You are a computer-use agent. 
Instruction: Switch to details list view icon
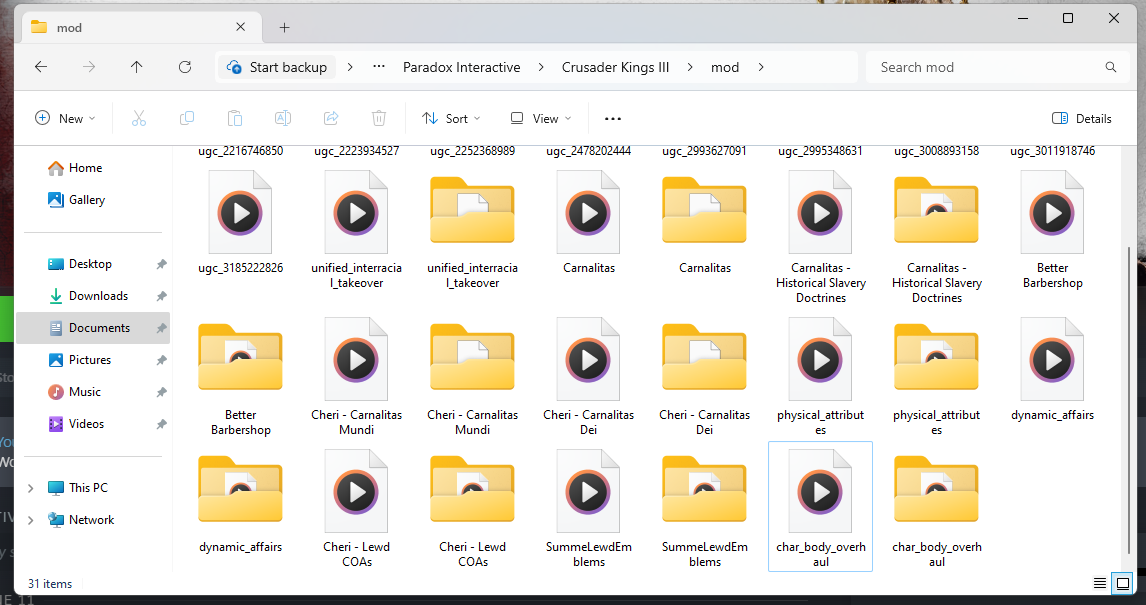(1099, 583)
